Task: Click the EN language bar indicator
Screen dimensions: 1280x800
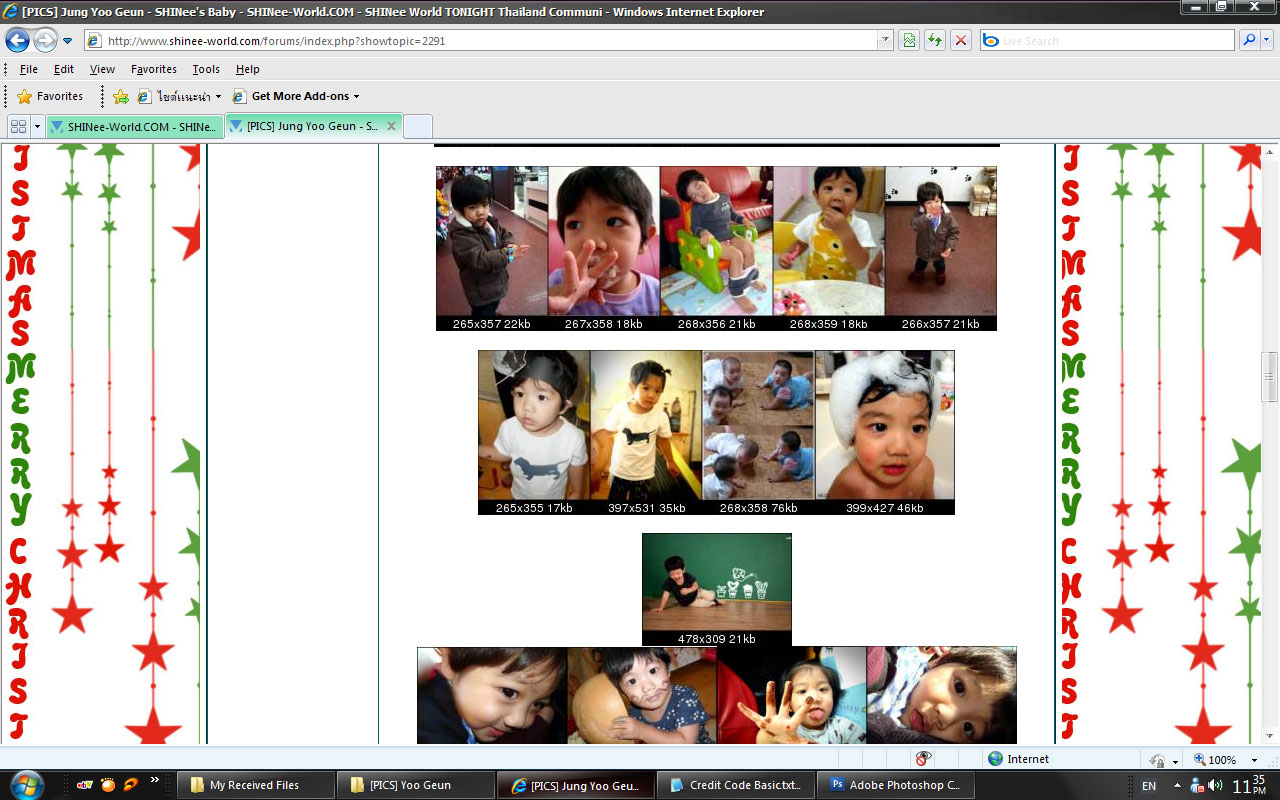Action: coord(1149,786)
